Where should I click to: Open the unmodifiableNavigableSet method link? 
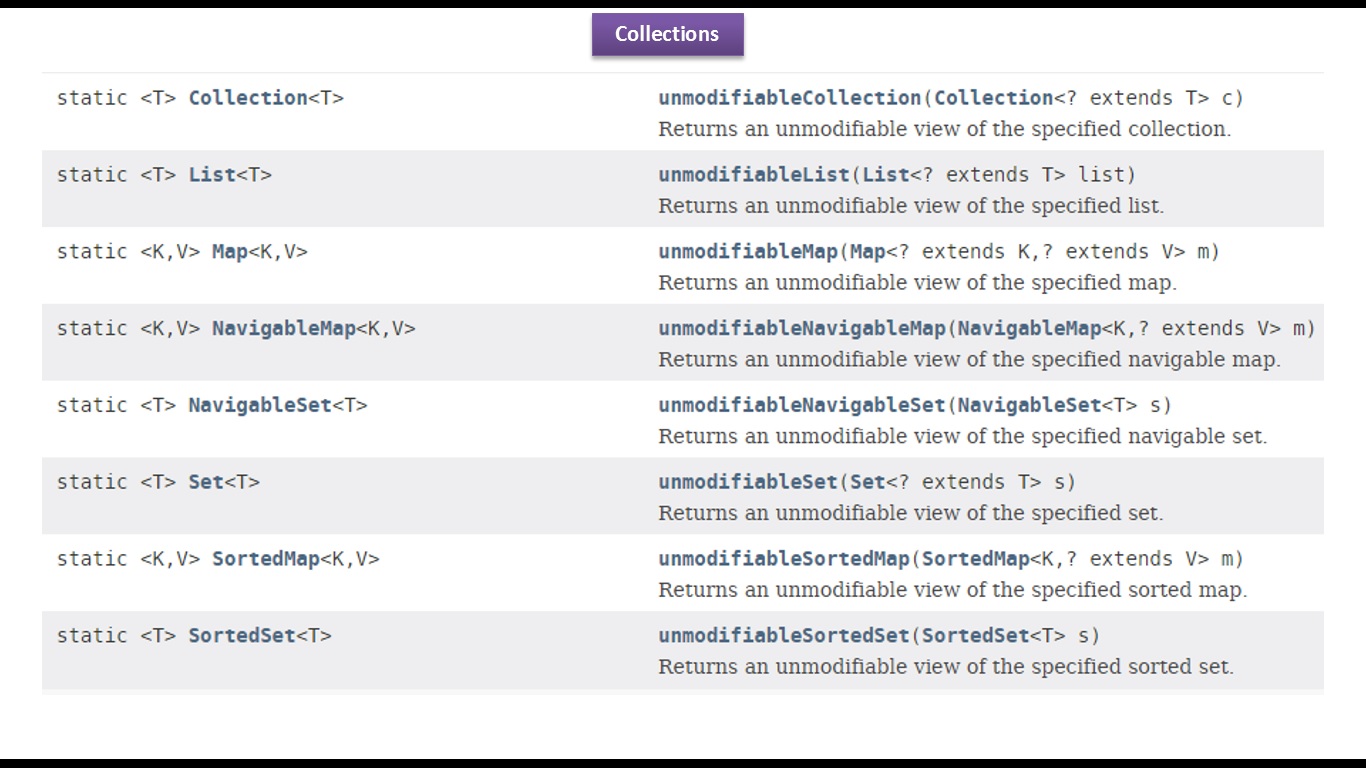click(x=802, y=405)
